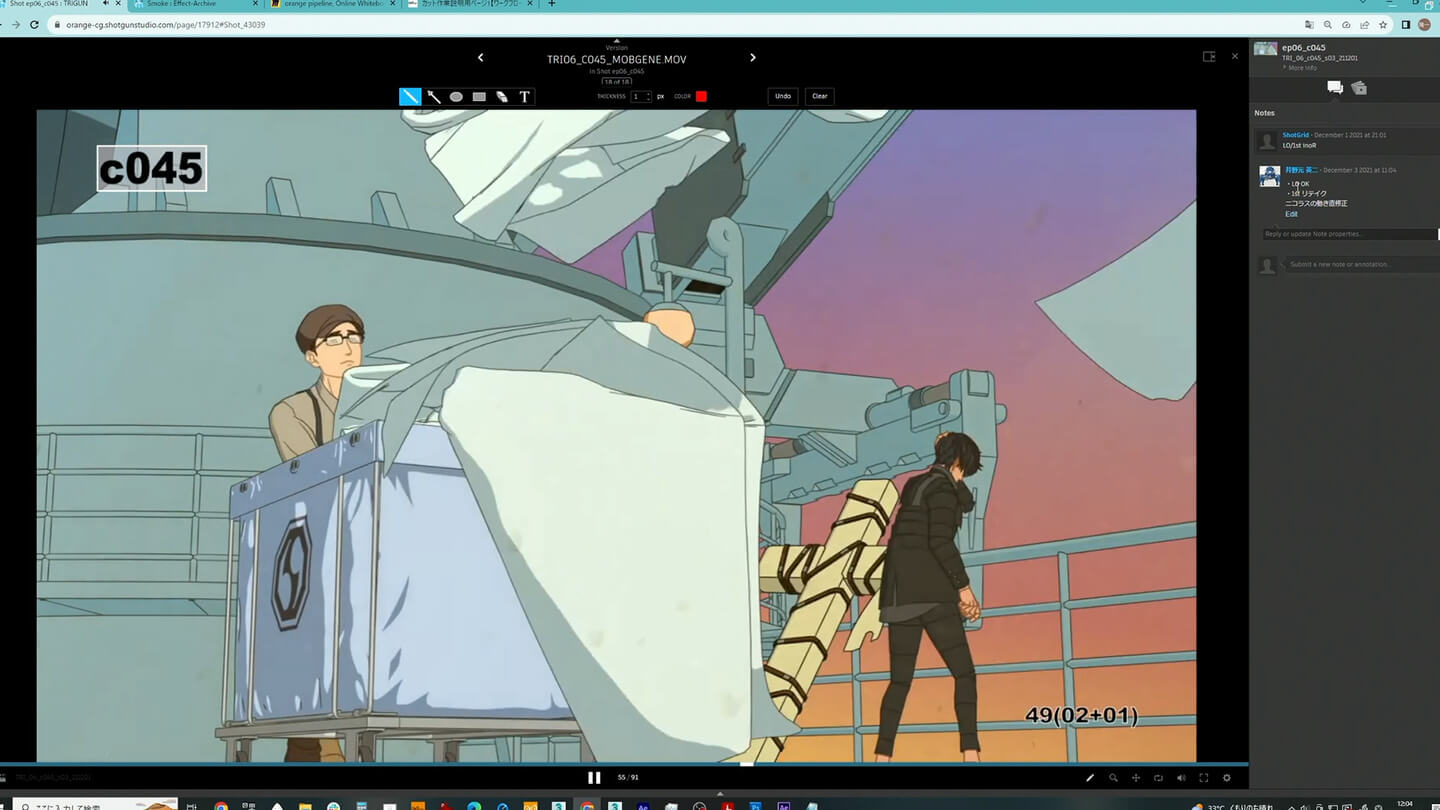Open the red annotation color swatch
Image resolution: width=1440 pixels, height=810 pixels.
coord(701,96)
